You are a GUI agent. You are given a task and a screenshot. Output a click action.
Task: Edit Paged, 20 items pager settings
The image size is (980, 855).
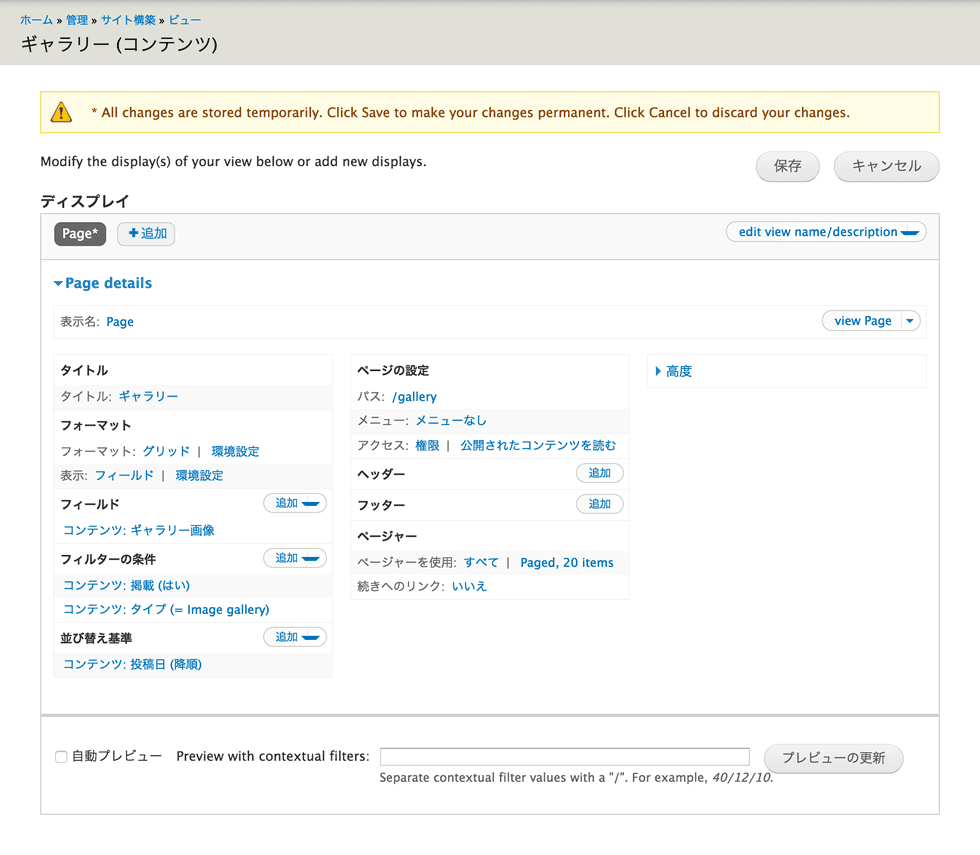567,562
